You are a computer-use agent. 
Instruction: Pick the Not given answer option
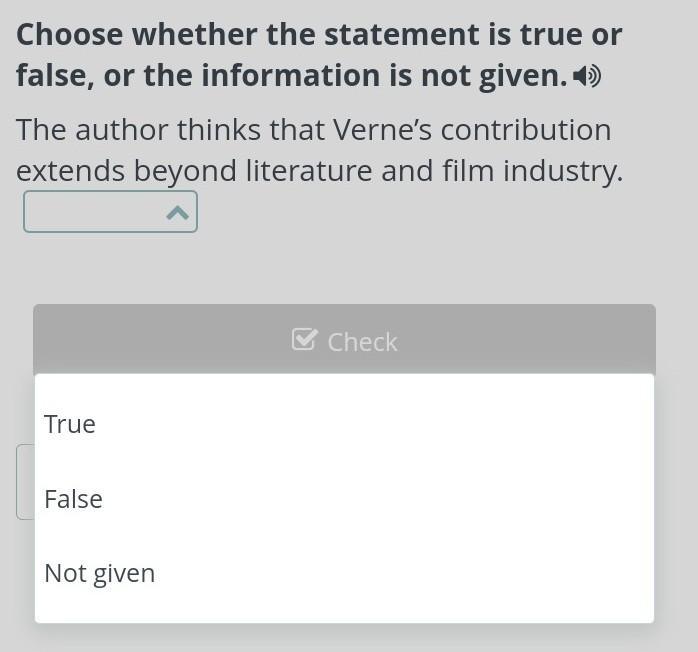(344, 573)
